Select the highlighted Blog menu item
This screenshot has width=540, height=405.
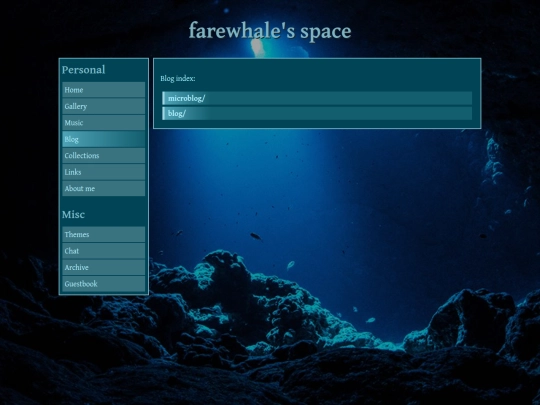[x=104, y=139]
